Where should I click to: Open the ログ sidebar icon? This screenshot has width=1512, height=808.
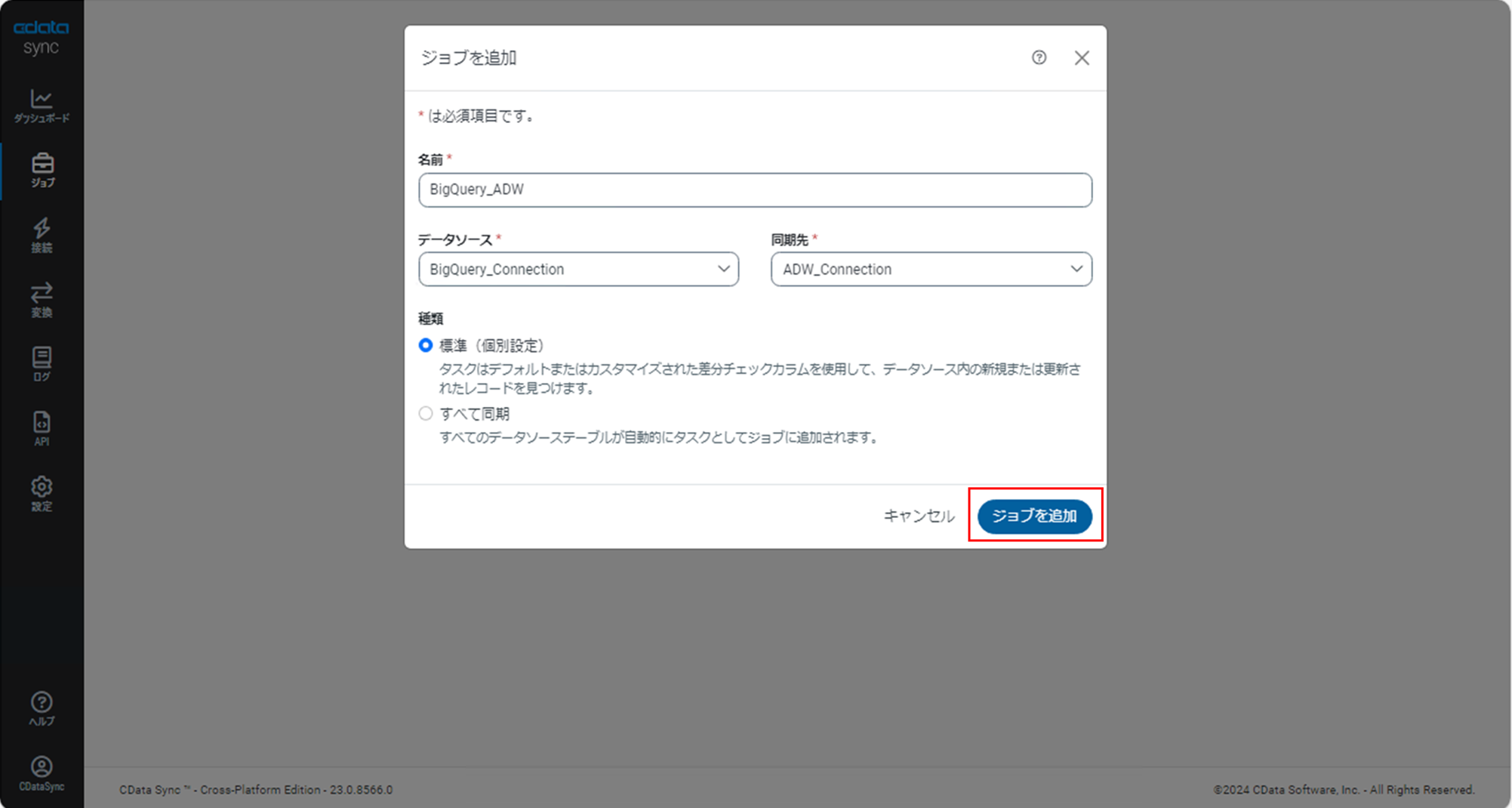coord(42,365)
